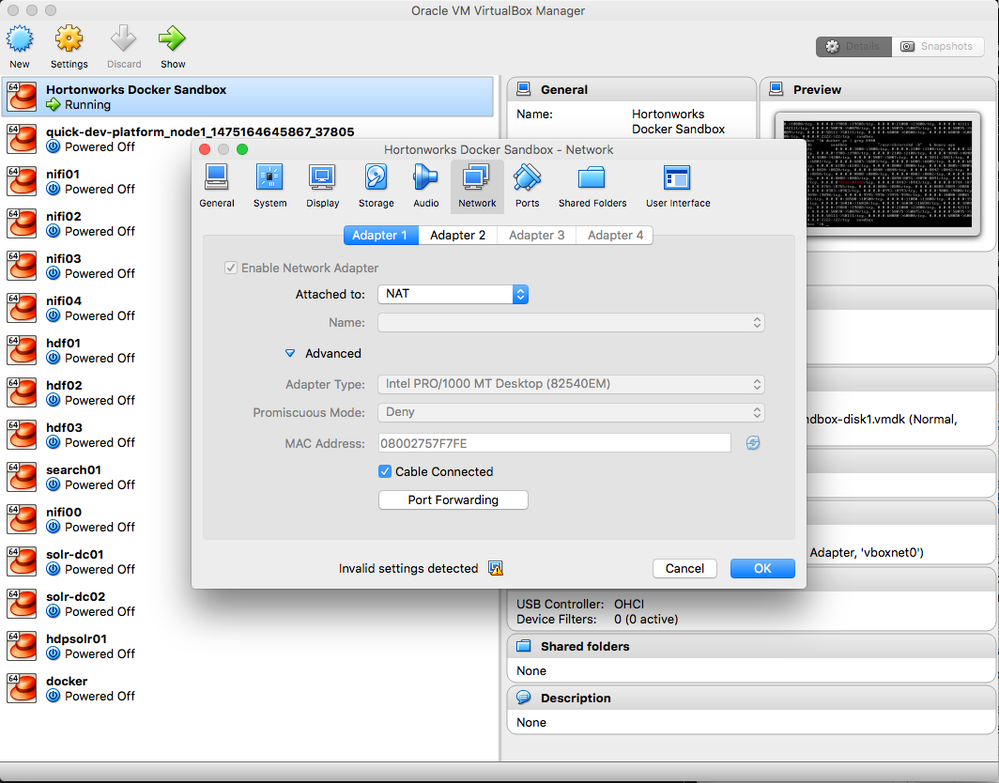The width and height of the screenshot is (999, 783).
Task: Open the Audio settings panel
Action: tap(425, 185)
